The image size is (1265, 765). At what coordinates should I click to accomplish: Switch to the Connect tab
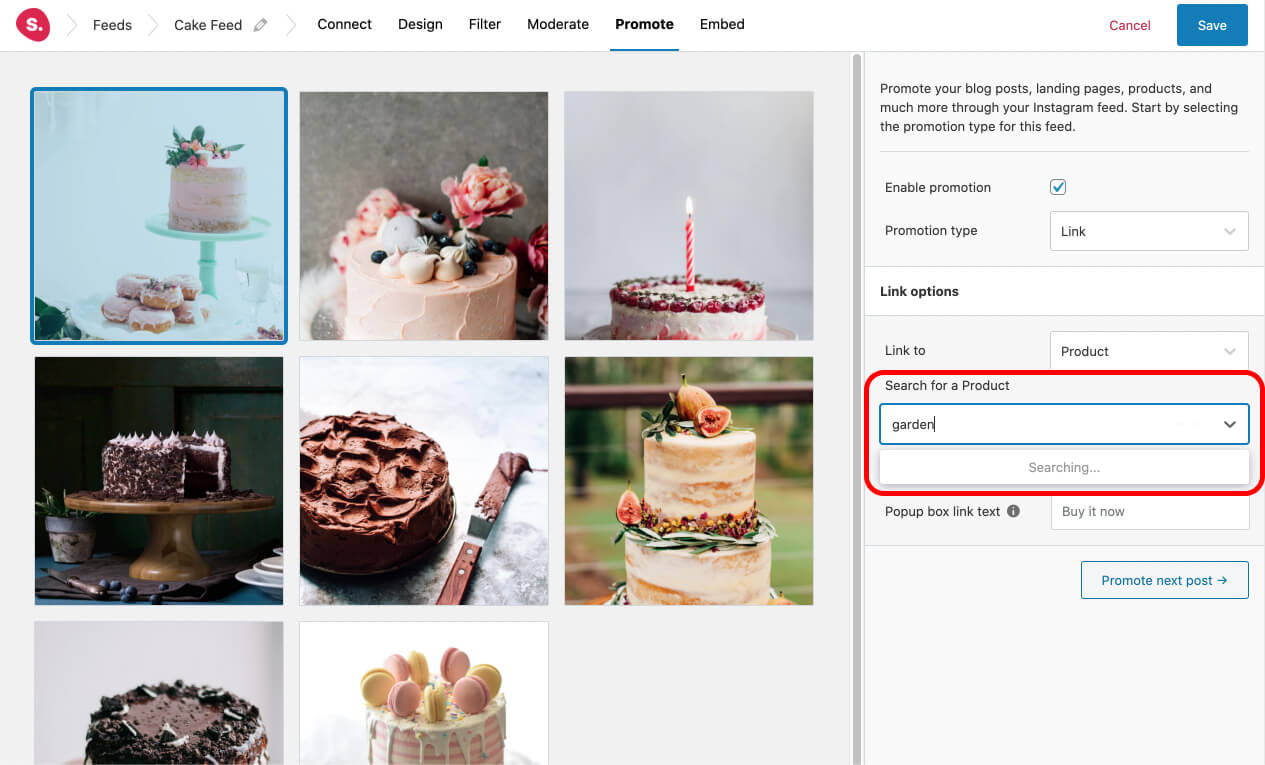(x=344, y=24)
